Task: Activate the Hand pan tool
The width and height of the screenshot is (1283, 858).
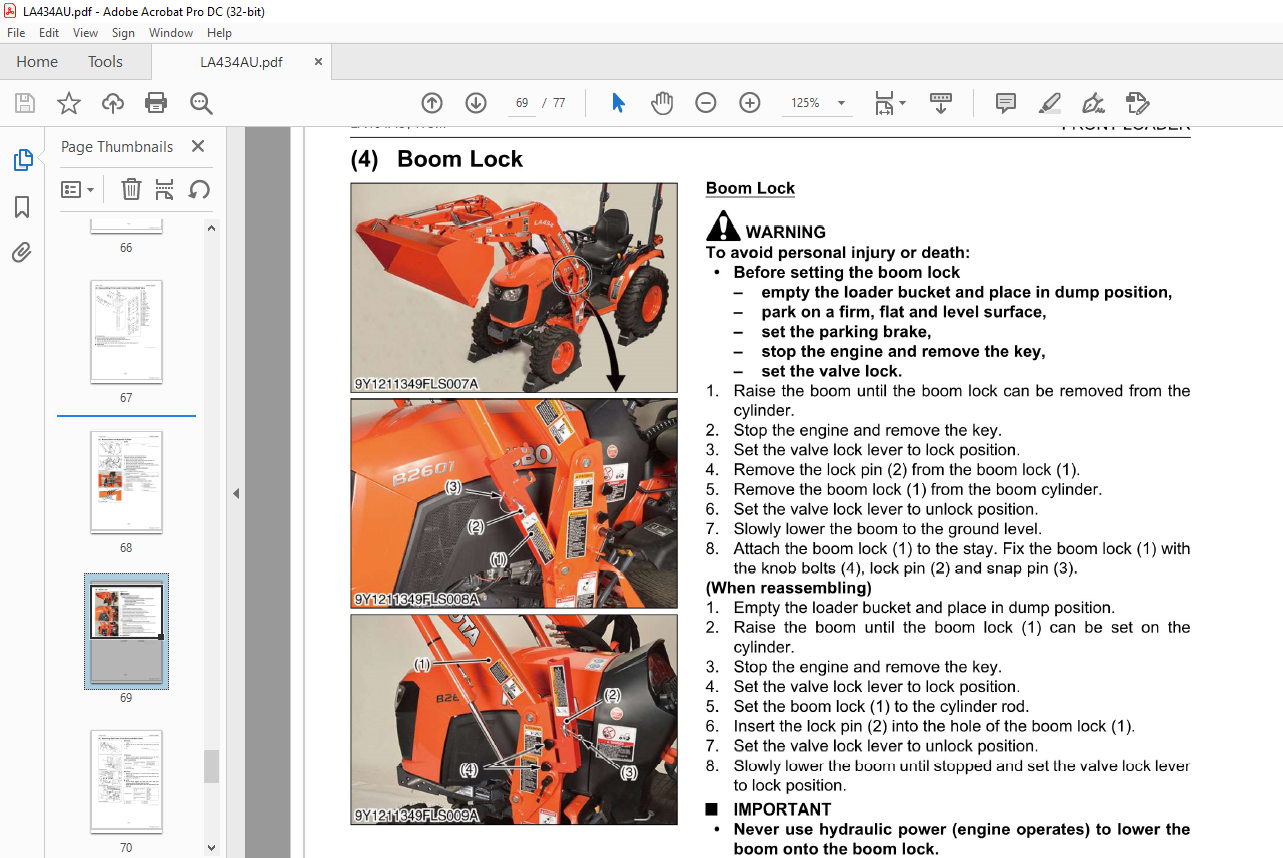Action: pos(662,103)
